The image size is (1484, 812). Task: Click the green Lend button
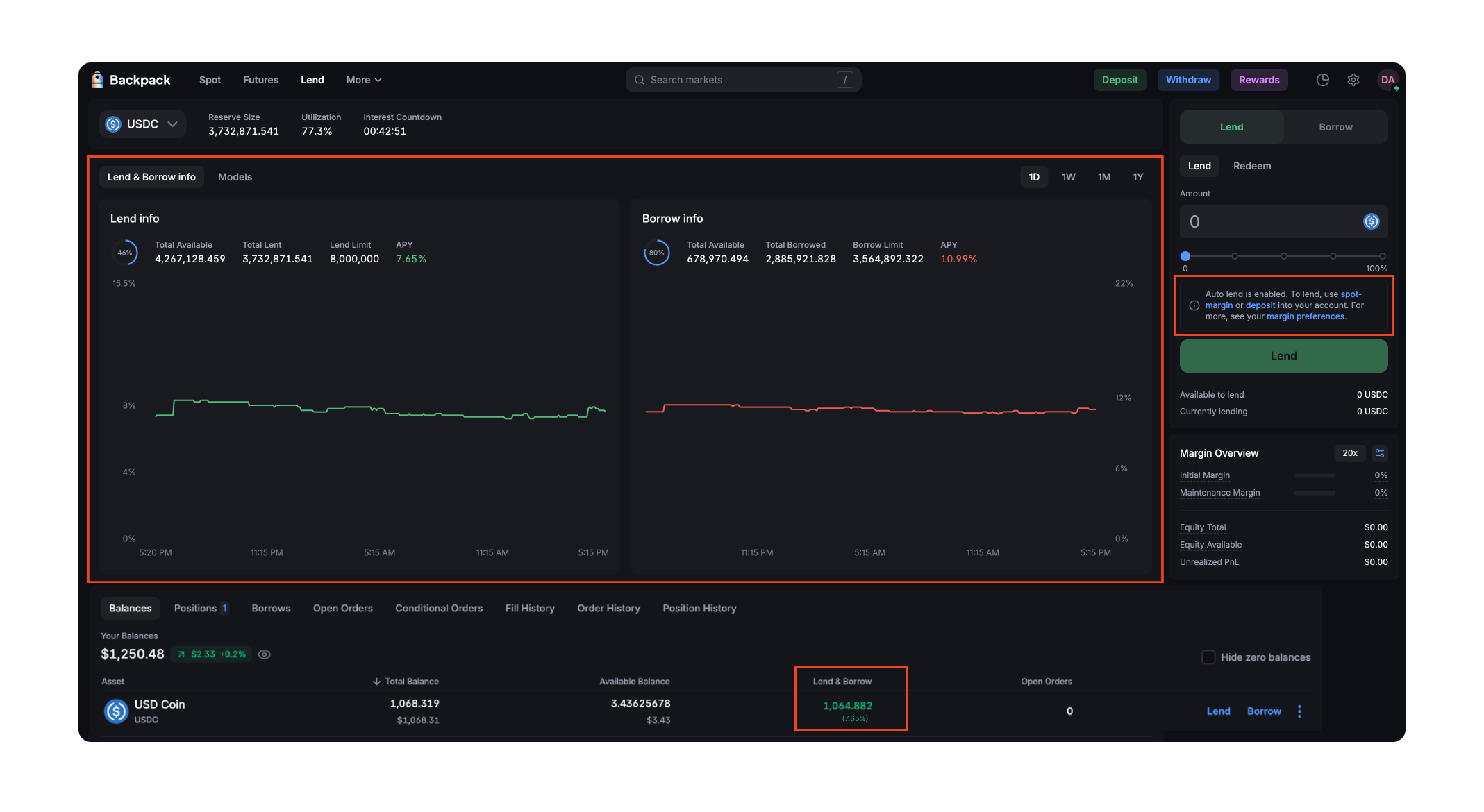[1283, 355]
